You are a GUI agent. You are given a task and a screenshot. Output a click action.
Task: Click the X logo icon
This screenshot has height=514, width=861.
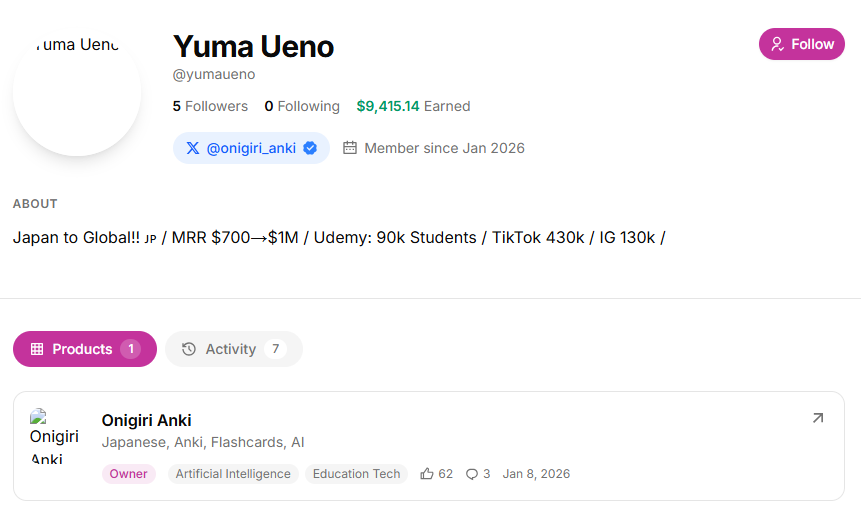(193, 148)
